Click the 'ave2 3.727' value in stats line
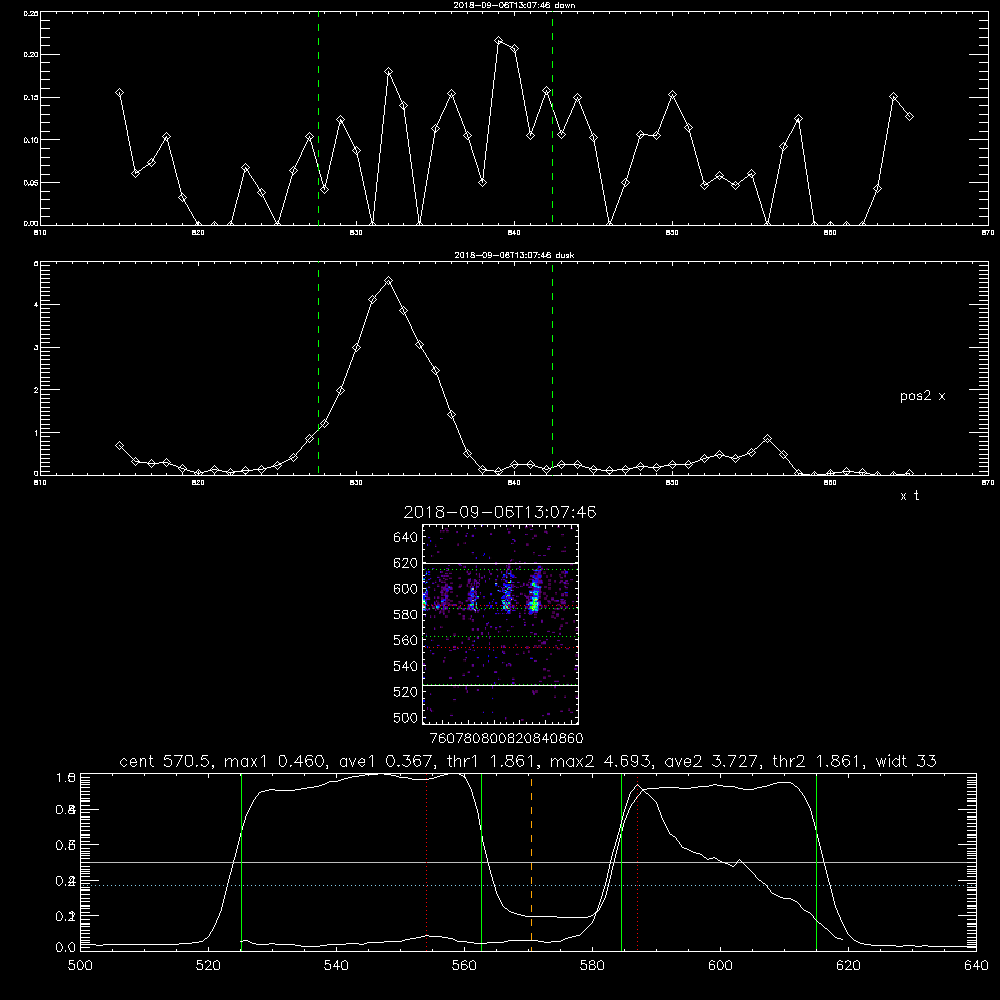Image resolution: width=1000 pixels, height=1000 pixels. click(x=712, y=761)
